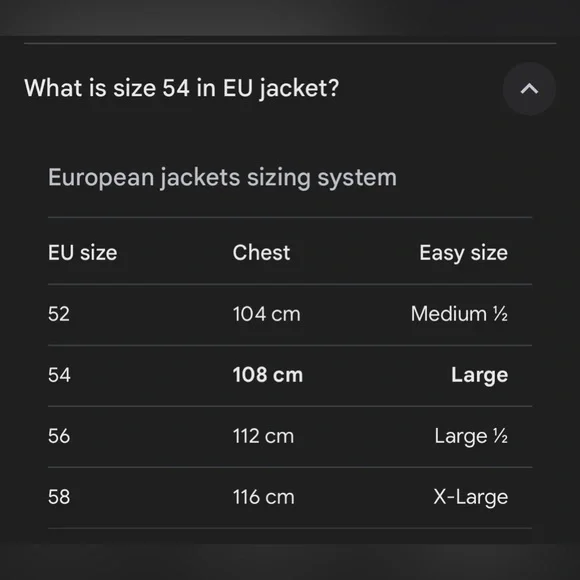This screenshot has width=580, height=580.
Task: Select the 'X-Large' easy size cell
Action: 471,498
